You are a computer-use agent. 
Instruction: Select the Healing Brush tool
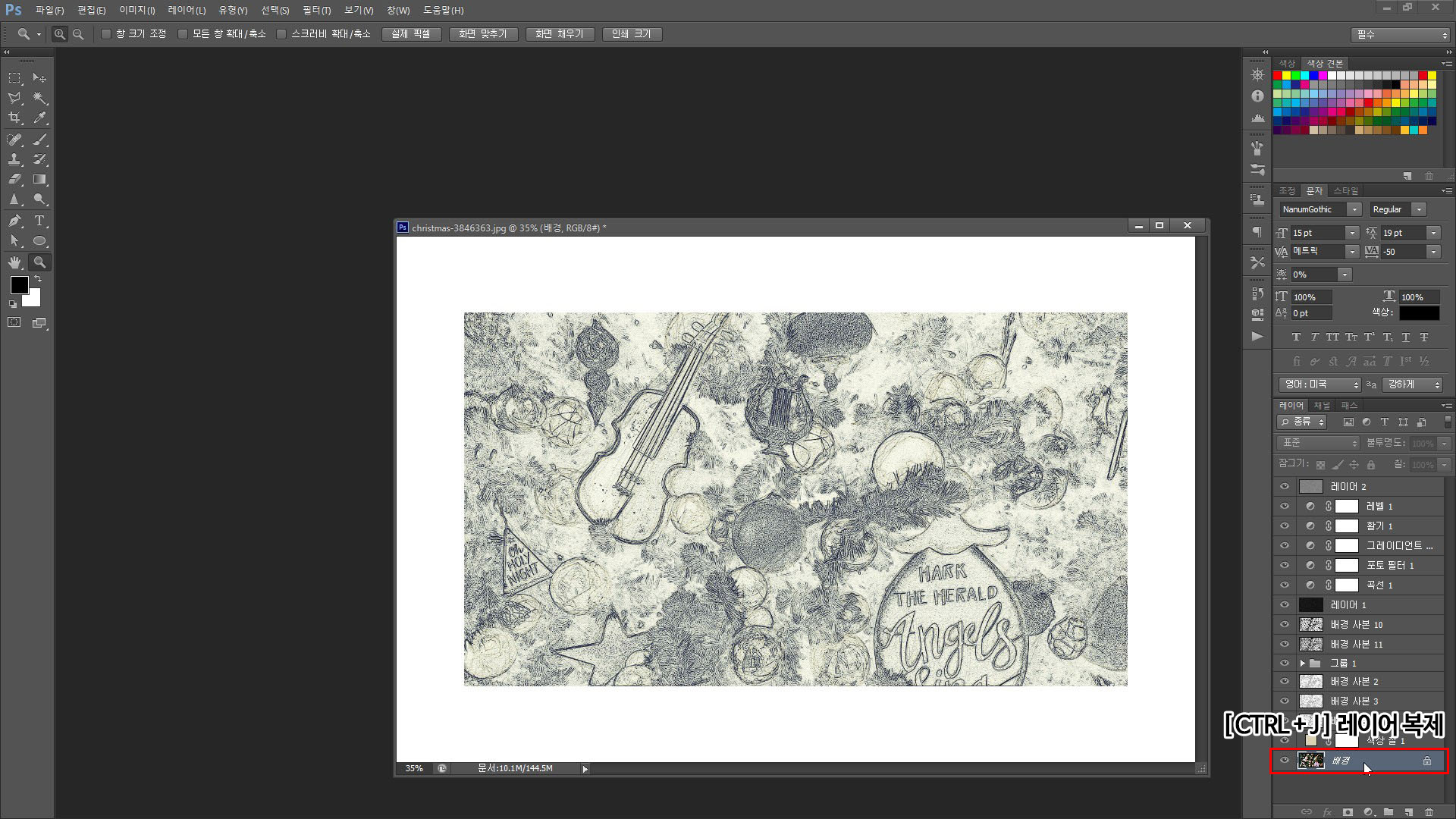tap(14, 140)
